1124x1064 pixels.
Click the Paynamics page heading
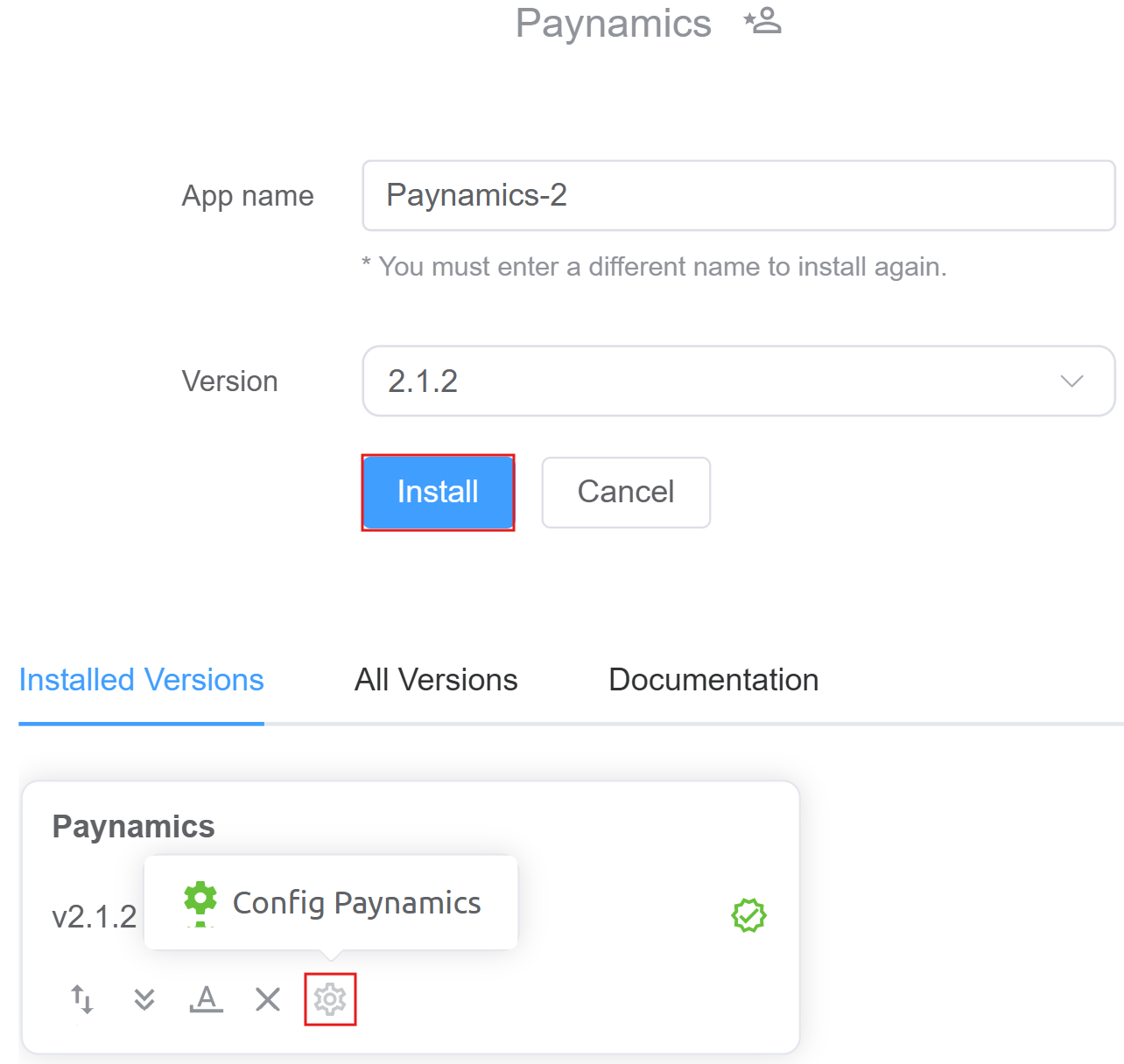coord(613,24)
